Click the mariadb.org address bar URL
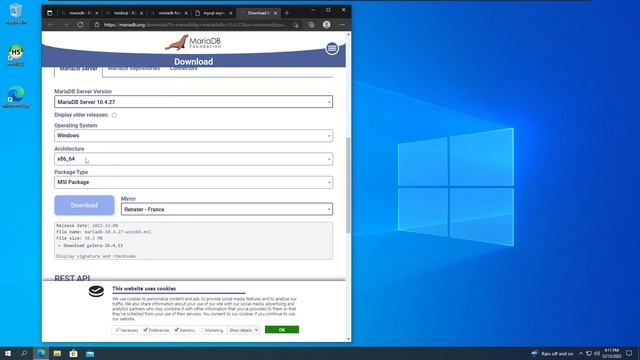The image size is (640, 360). coord(195,25)
